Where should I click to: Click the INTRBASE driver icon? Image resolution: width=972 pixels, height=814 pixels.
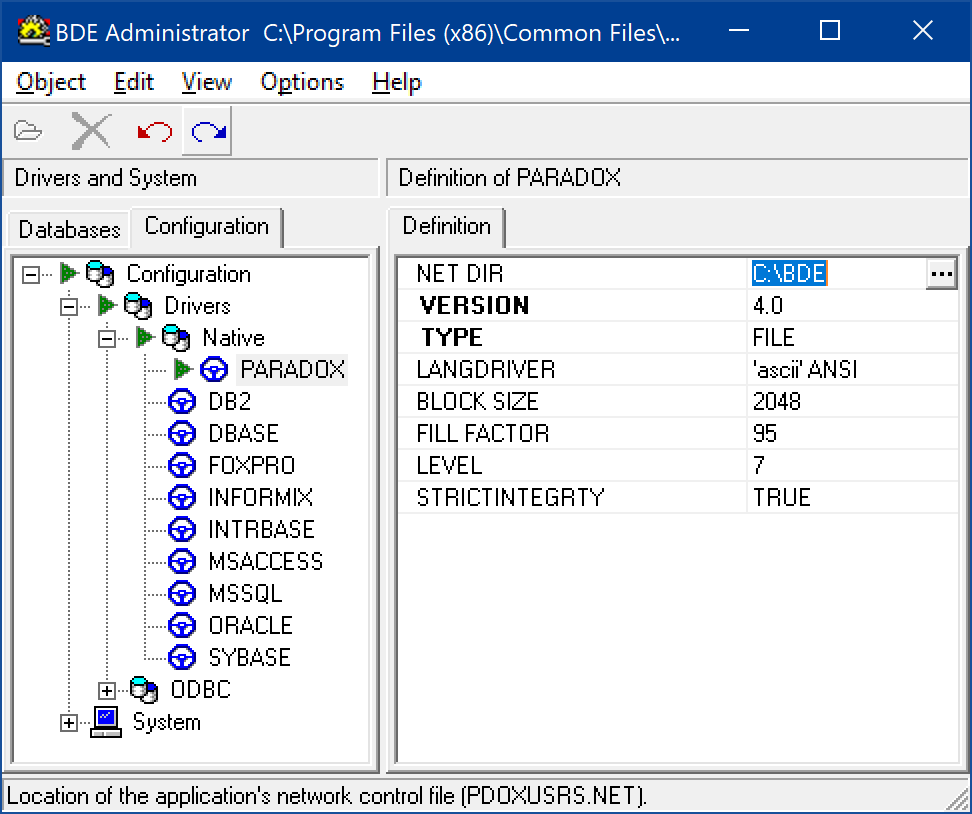pos(182,529)
